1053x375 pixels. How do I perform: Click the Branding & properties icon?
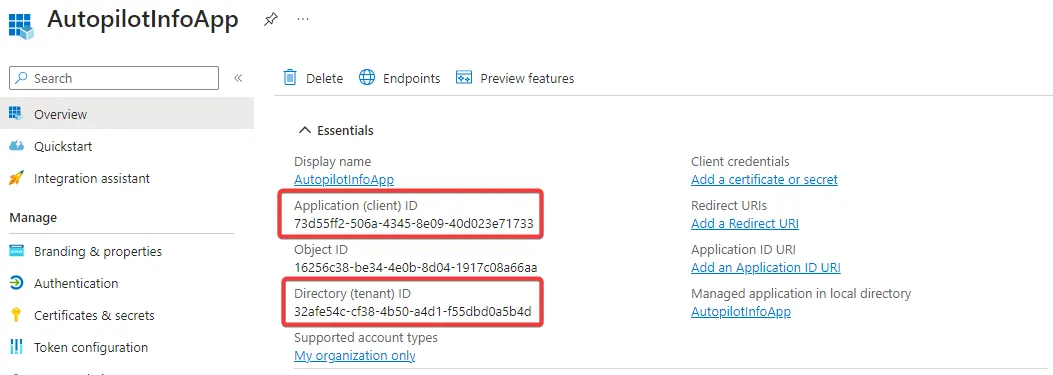tap(16, 251)
